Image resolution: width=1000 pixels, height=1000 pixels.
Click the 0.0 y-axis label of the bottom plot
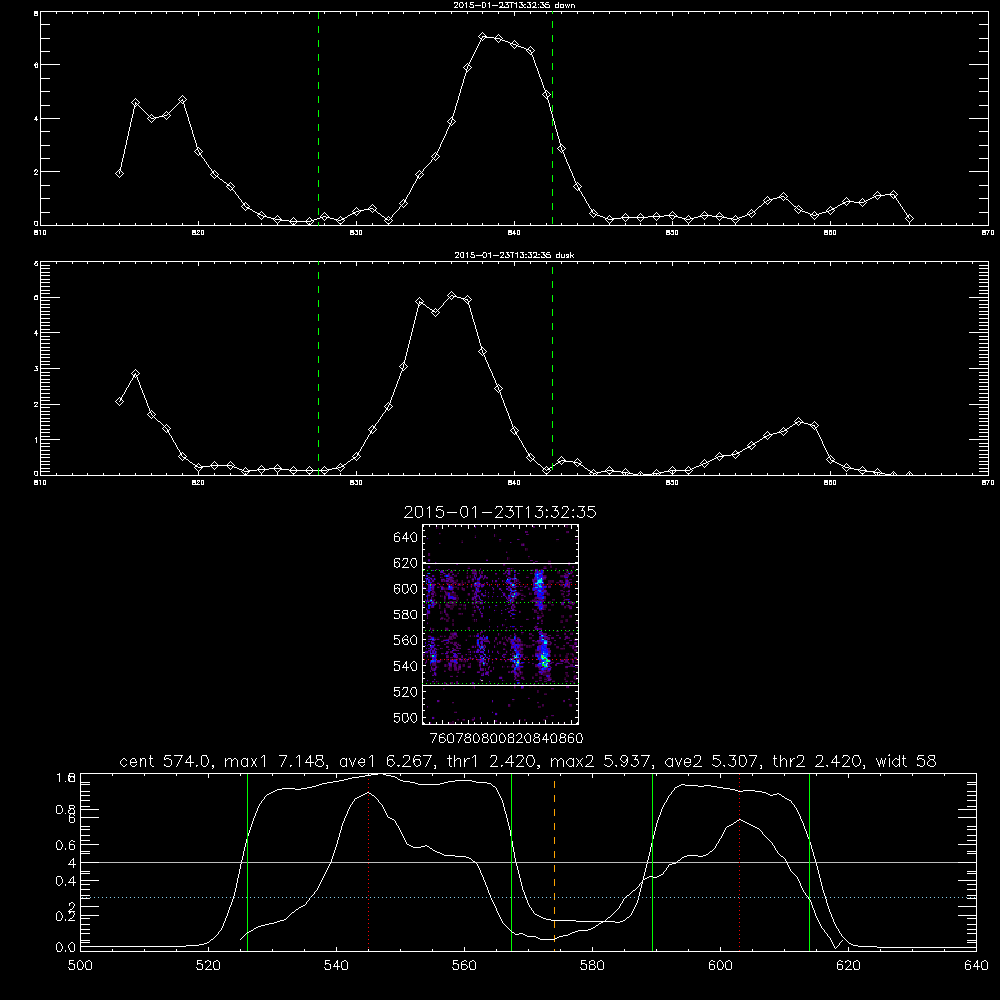(x=66, y=948)
